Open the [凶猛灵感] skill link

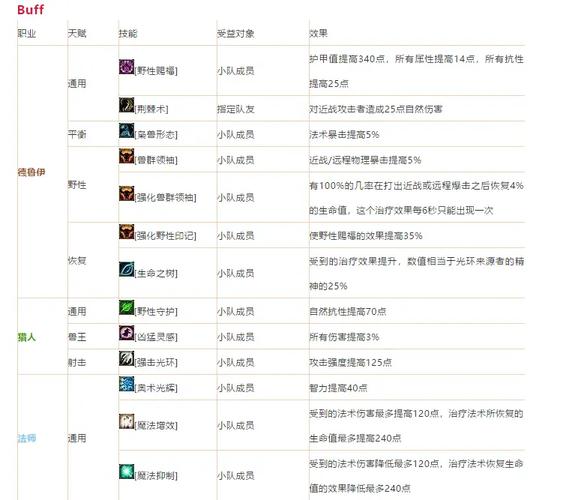(156, 337)
